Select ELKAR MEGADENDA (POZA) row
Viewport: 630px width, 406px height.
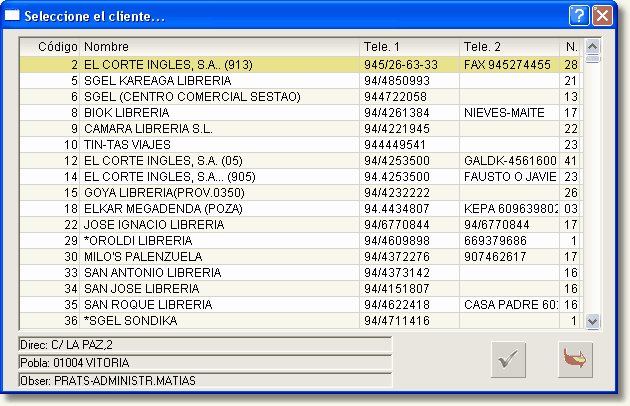pyautogui.click(x=301, y=209)
